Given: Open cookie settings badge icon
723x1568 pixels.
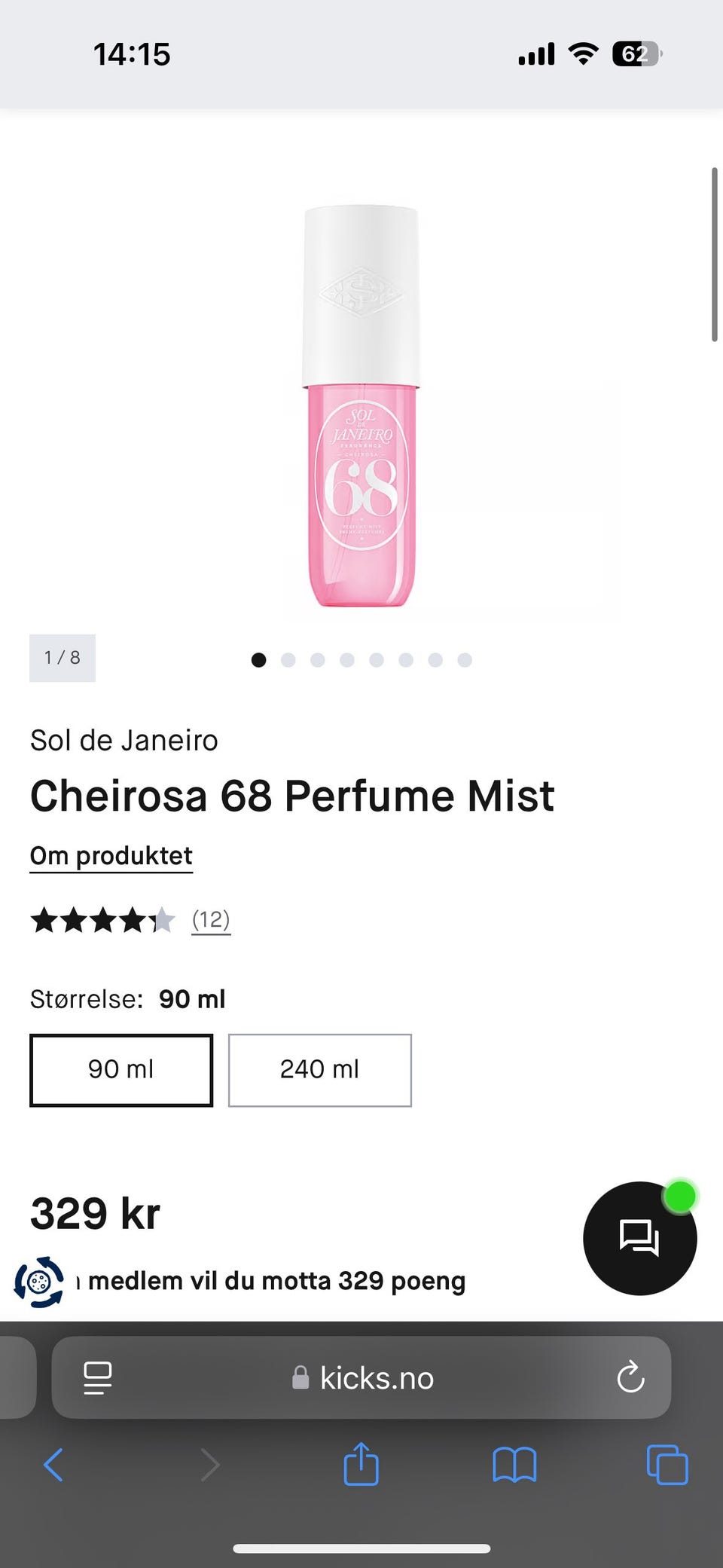Looking at the screenshot, I should pyautogui.click(x=39, y=1282).
